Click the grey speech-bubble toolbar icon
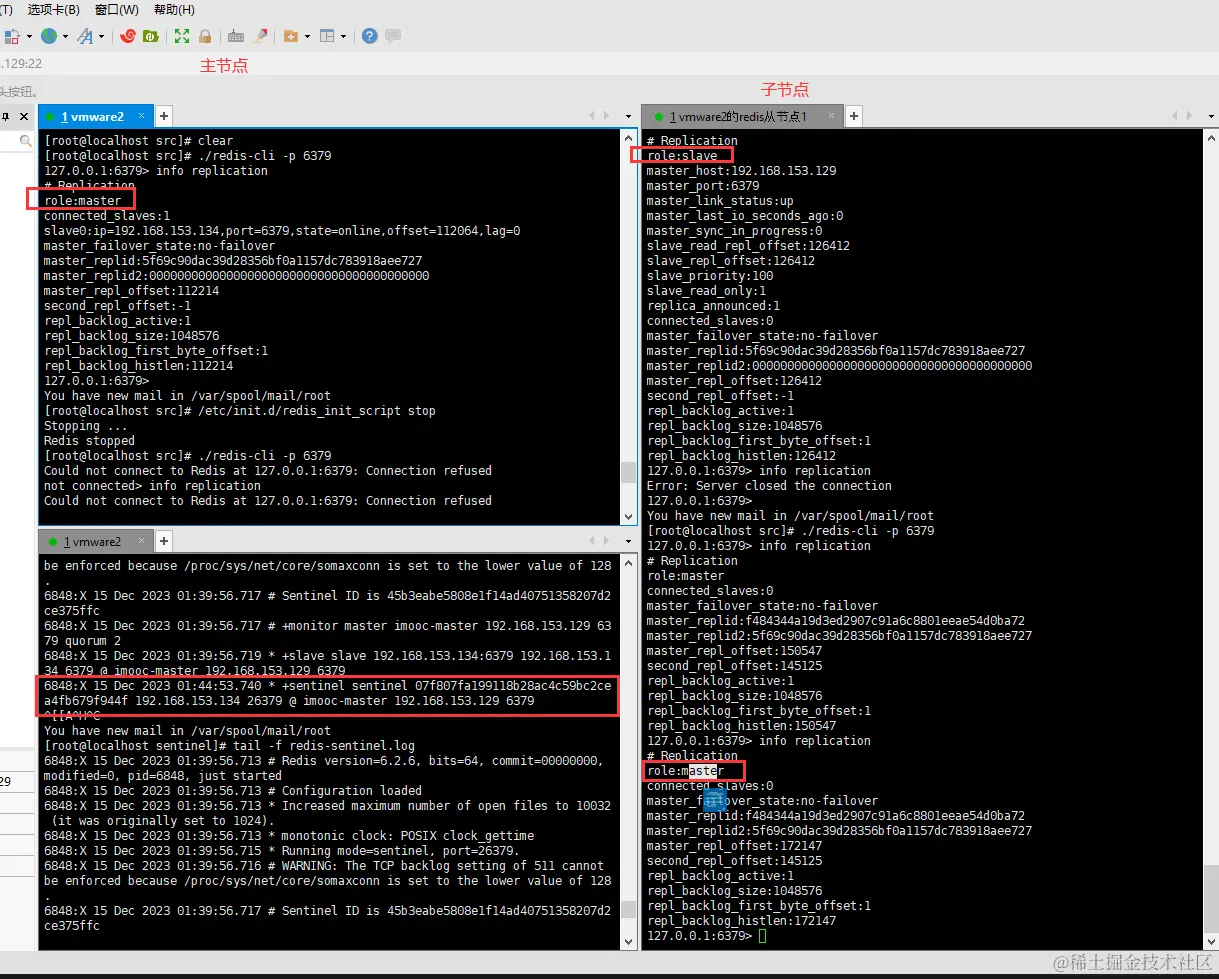Image resolution: width=1219 pixels, height=979 pixels. click(x=393, y=36)
